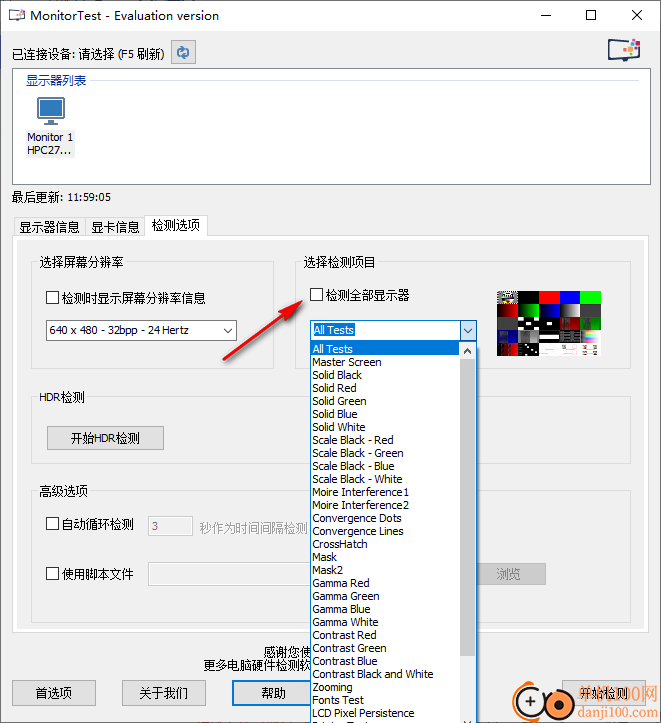Select the 检测选项 tab
Viewport: 661px width, 723px height.
tap(176, 225)
